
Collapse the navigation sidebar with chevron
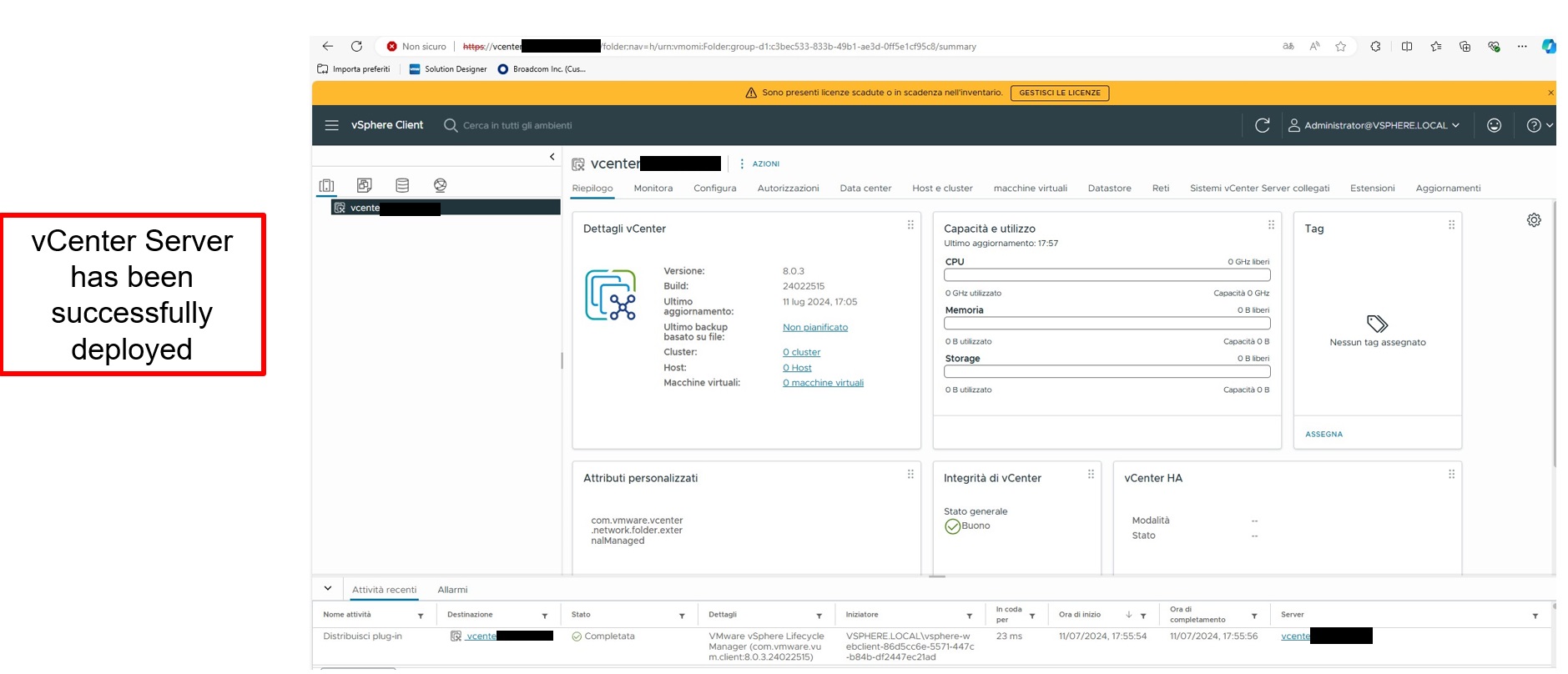[552, 157]
